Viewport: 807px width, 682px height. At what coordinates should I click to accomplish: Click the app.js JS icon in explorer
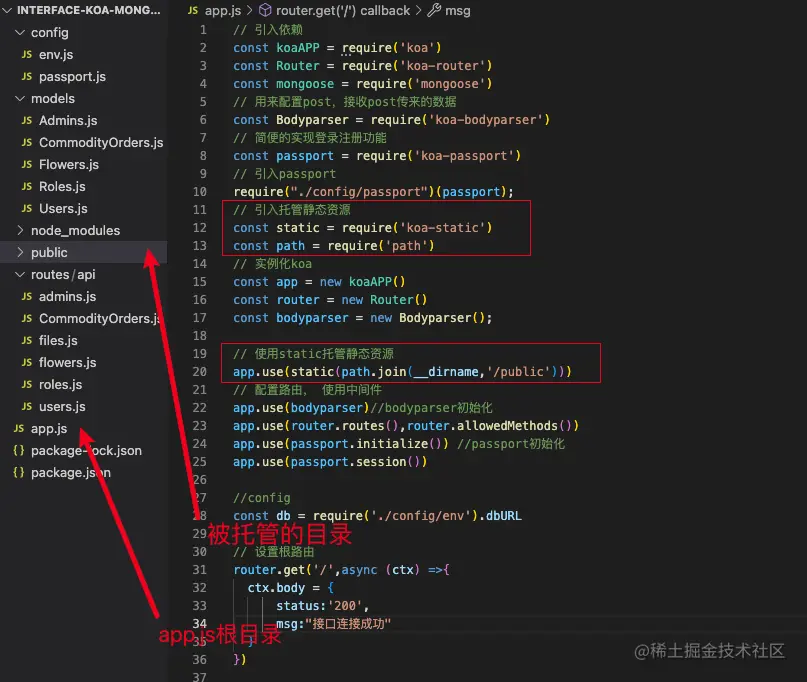(x=19, y=429)
